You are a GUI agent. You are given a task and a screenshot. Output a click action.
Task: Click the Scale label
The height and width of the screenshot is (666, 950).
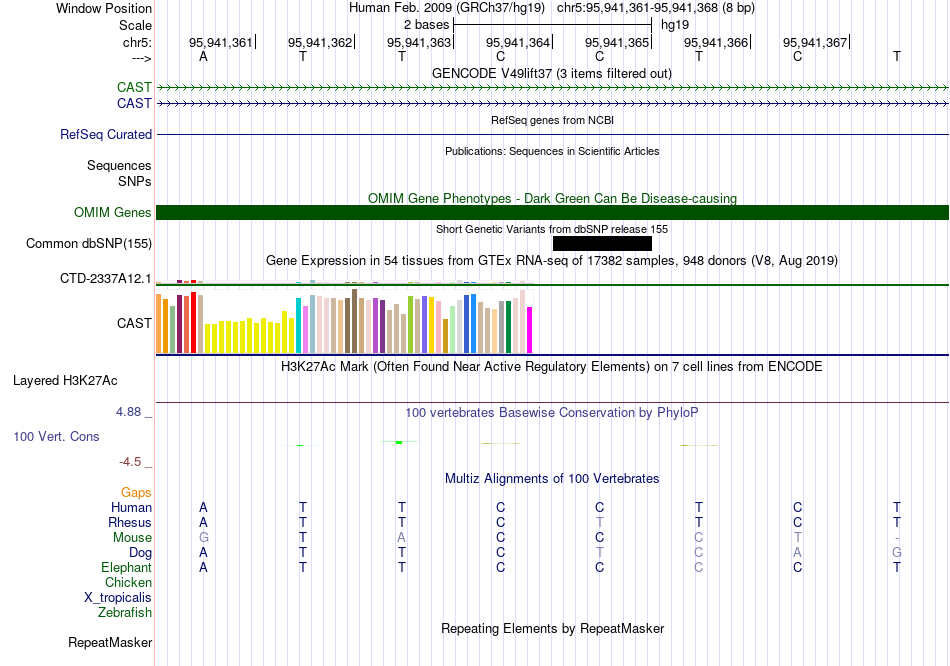coord(135,25)
